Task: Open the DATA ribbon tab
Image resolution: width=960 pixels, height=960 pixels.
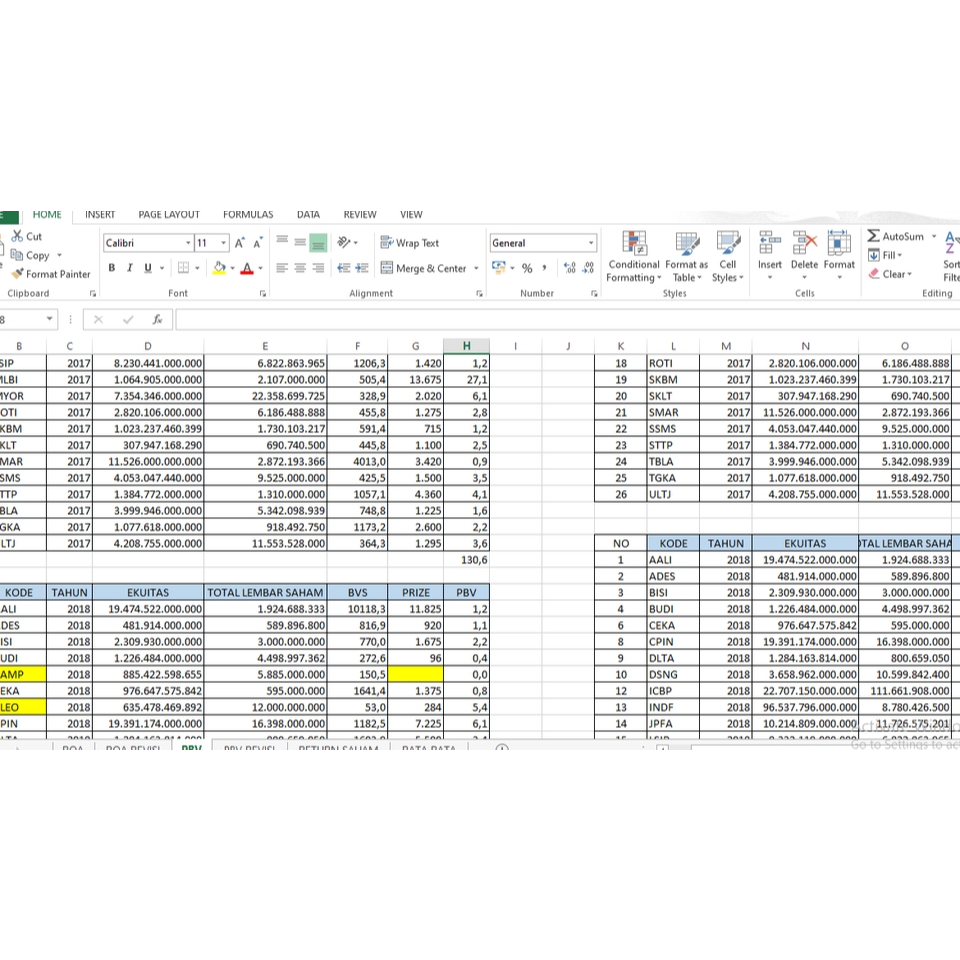Action: click(309, 214)
